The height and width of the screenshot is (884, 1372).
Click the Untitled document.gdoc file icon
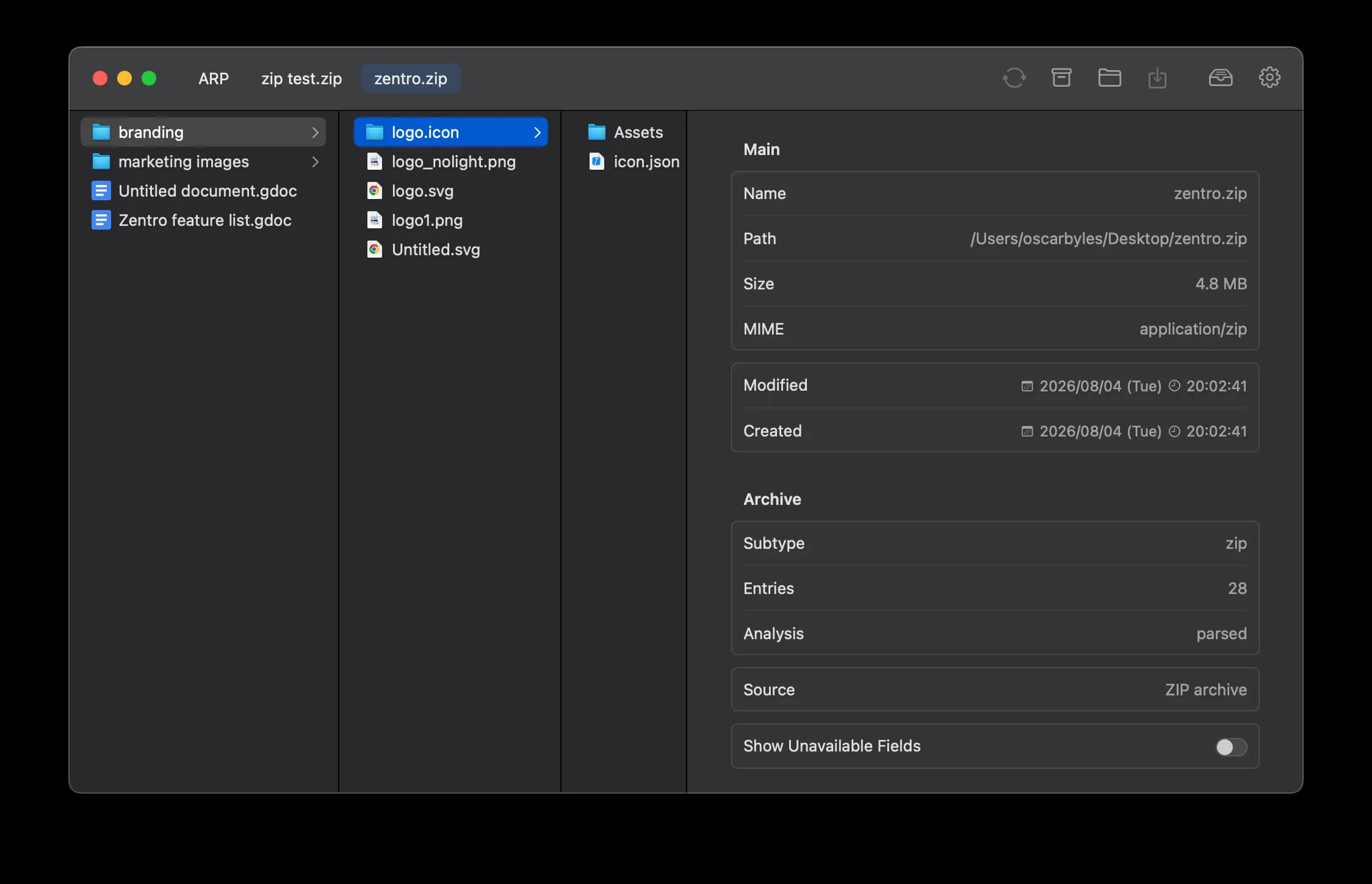pos(101,190)
